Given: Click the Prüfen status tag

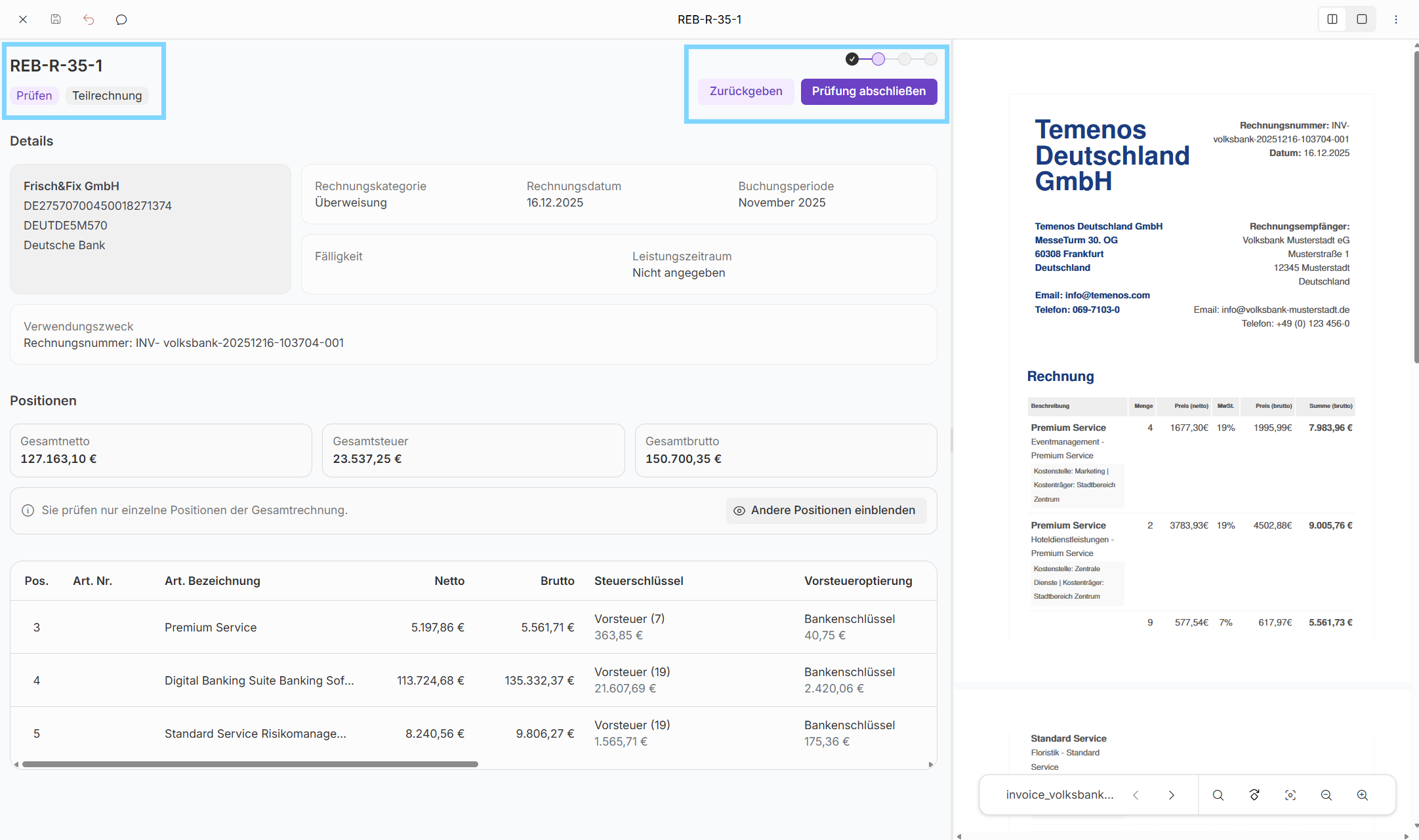Looking at the screenshot, I should (x=34, y=96).
